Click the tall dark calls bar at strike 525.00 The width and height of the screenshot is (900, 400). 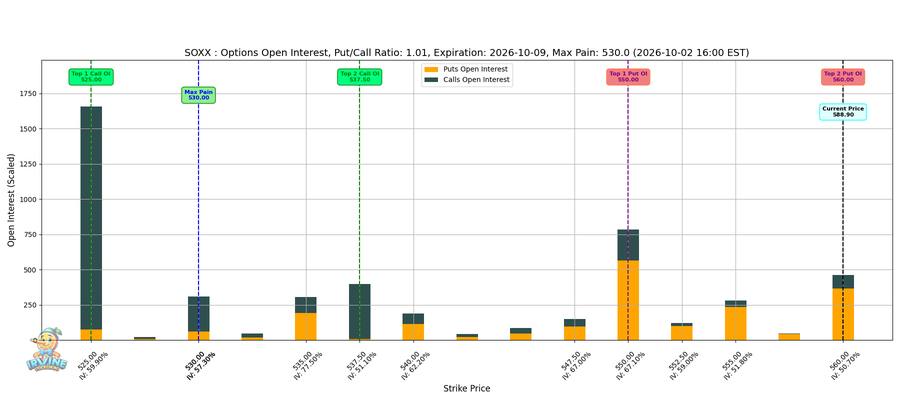tap(91, 218)
